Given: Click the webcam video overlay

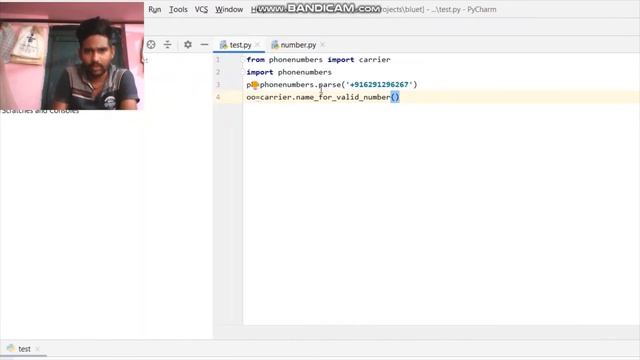Looking at the screenshot, I should (72, 56).
